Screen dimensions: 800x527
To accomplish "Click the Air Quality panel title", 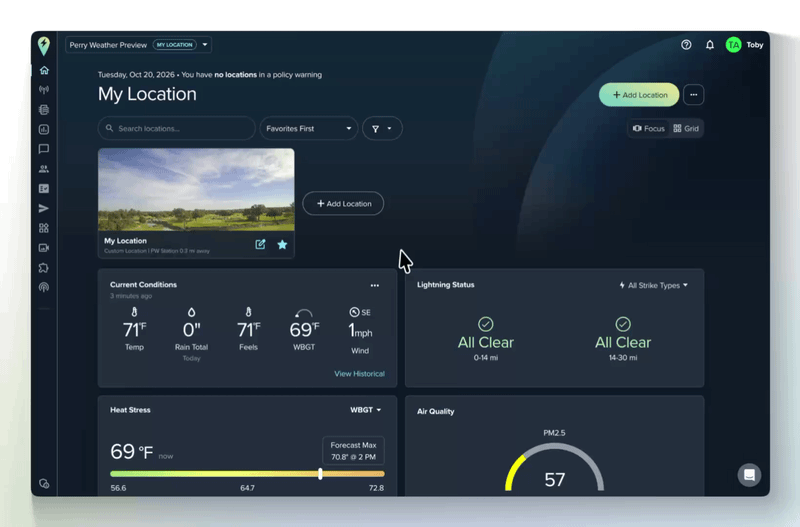I will [x=436, y=411].
